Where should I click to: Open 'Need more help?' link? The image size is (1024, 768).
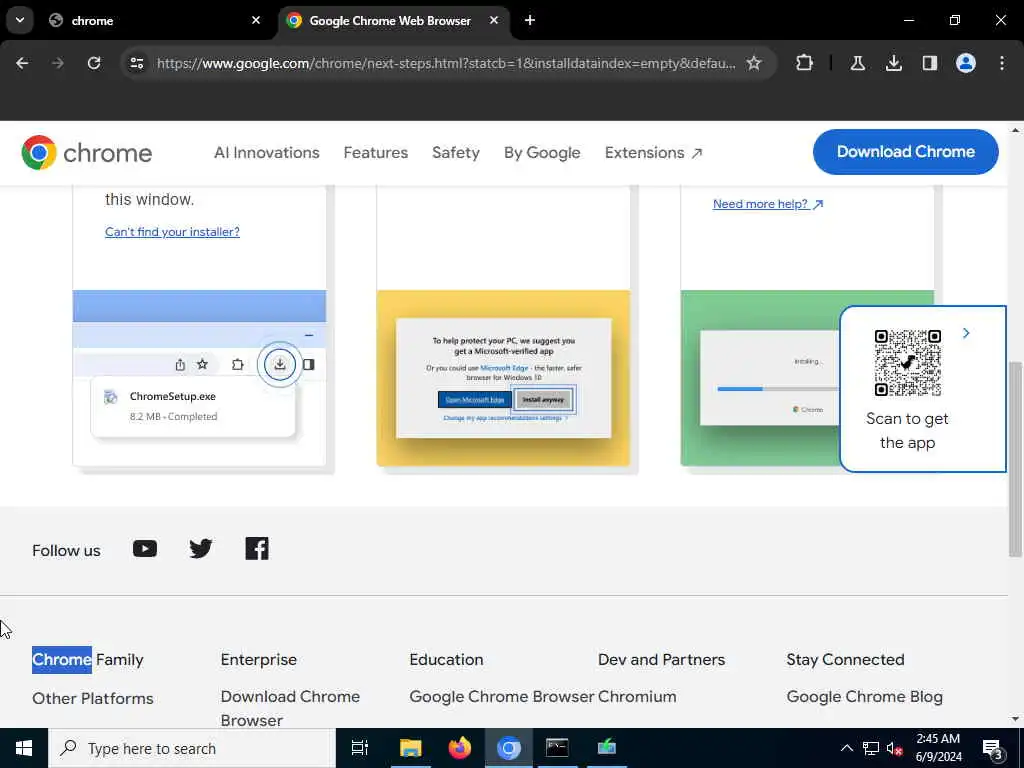tap(768, 204)
